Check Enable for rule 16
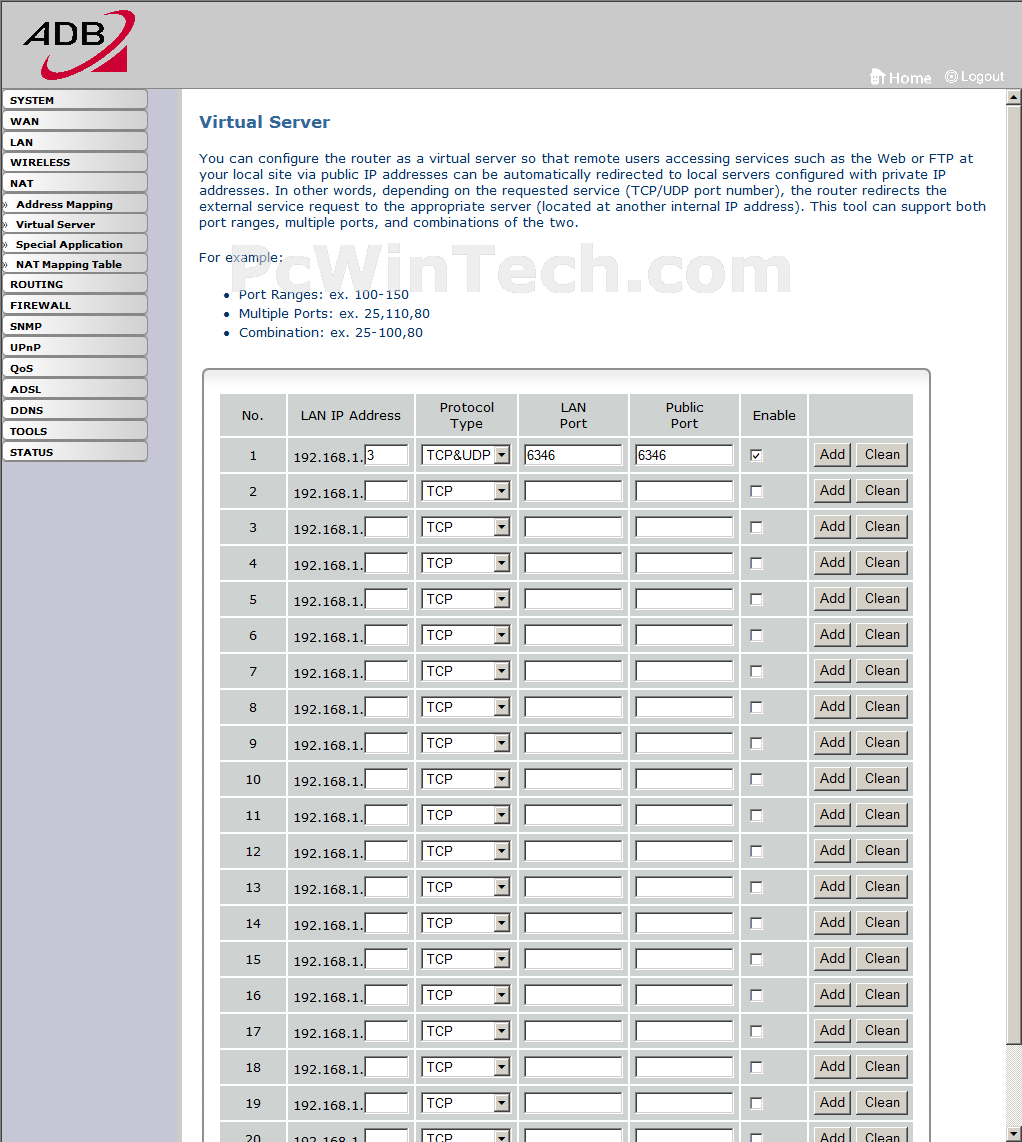 756,995
